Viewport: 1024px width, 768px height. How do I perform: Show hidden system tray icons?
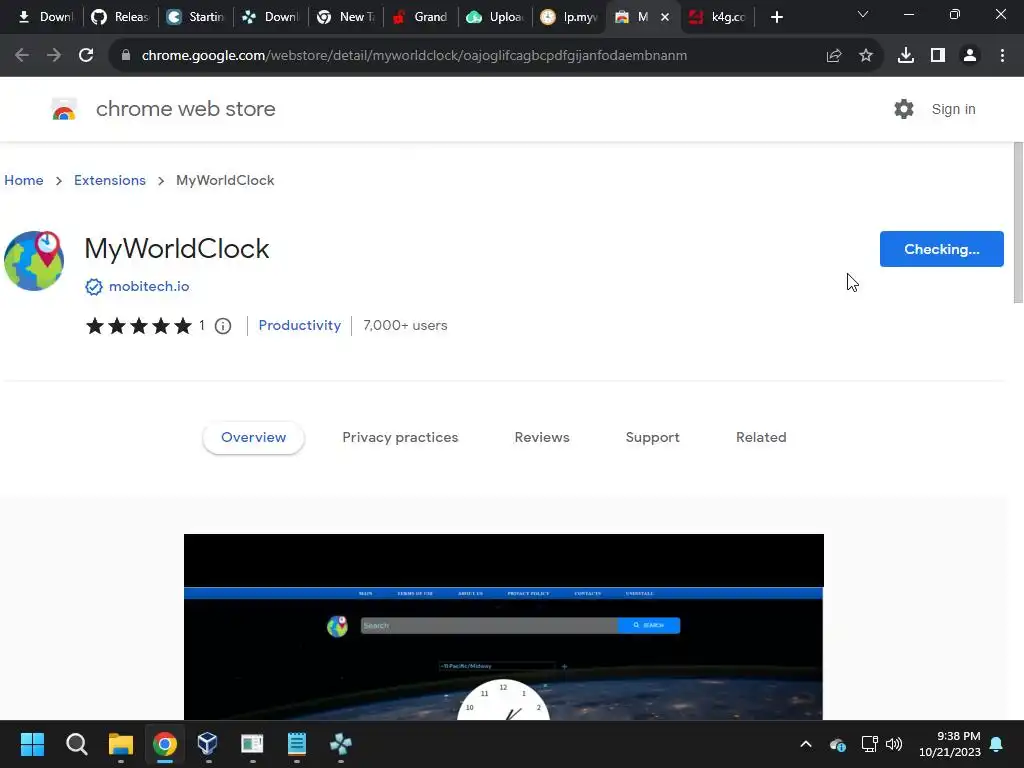point(806,744)
